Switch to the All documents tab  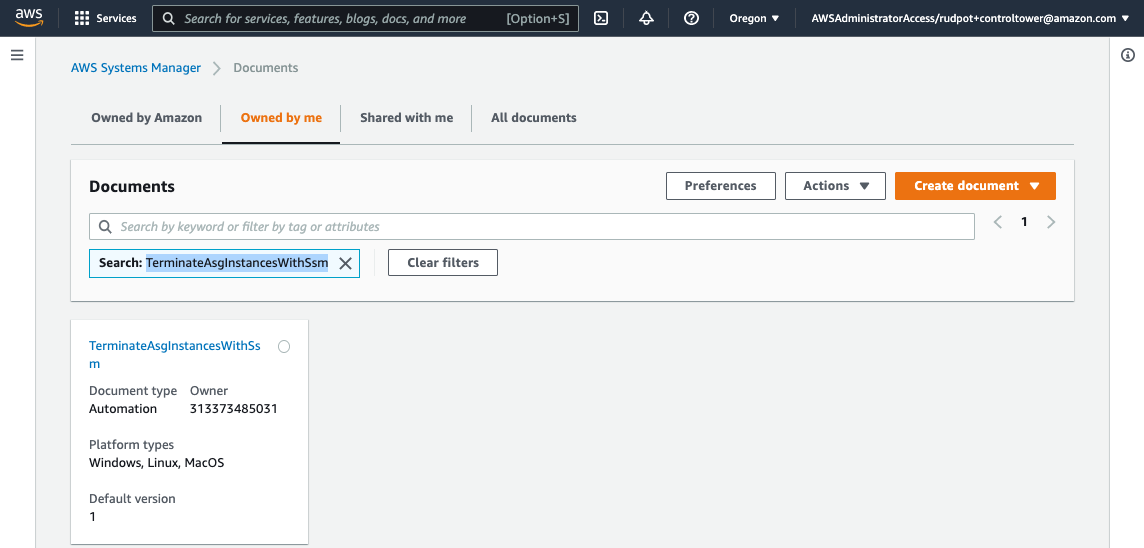tap(534, 117)
